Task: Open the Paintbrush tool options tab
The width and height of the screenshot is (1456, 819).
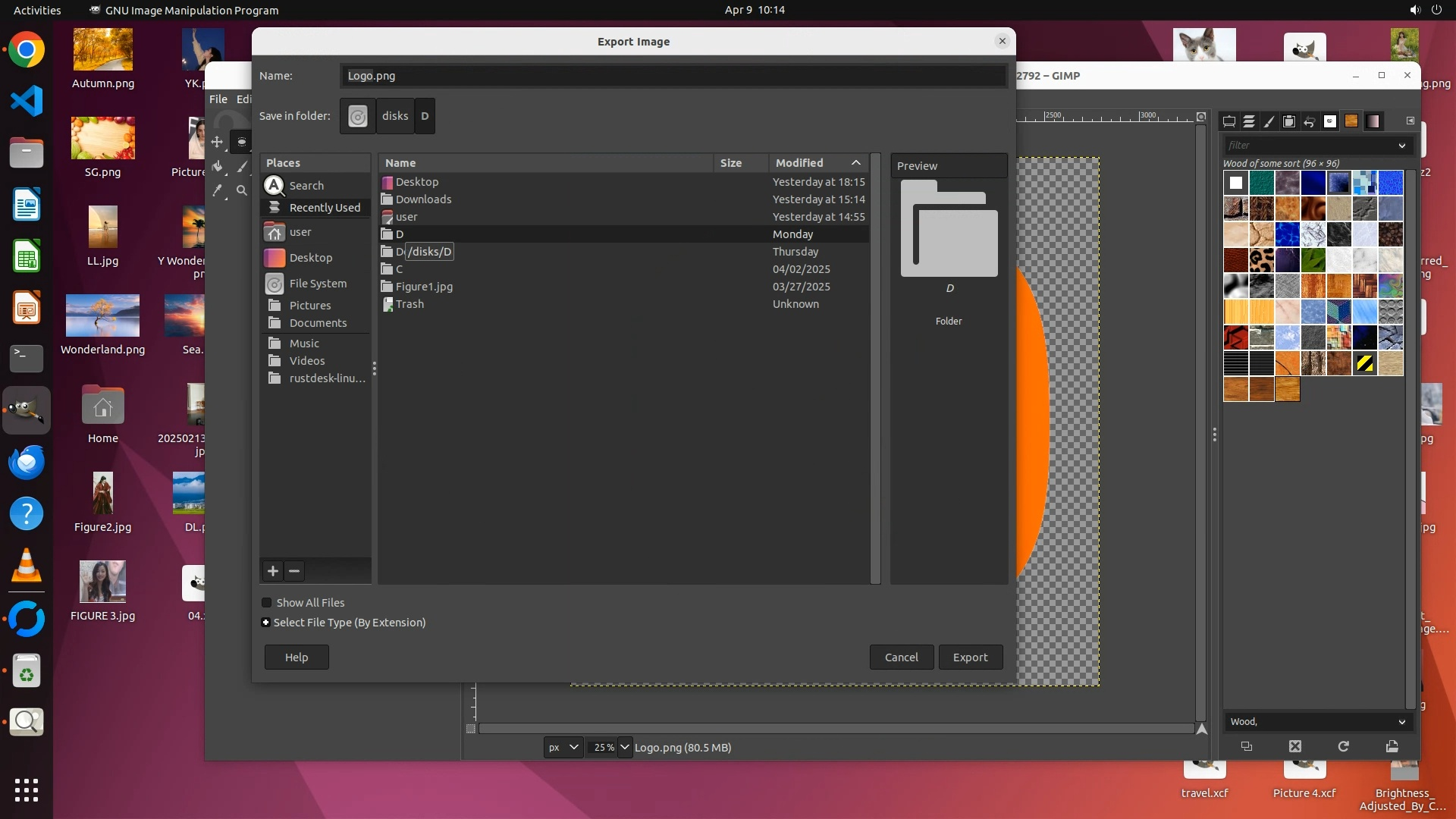Action: [x=1269, y=121]
